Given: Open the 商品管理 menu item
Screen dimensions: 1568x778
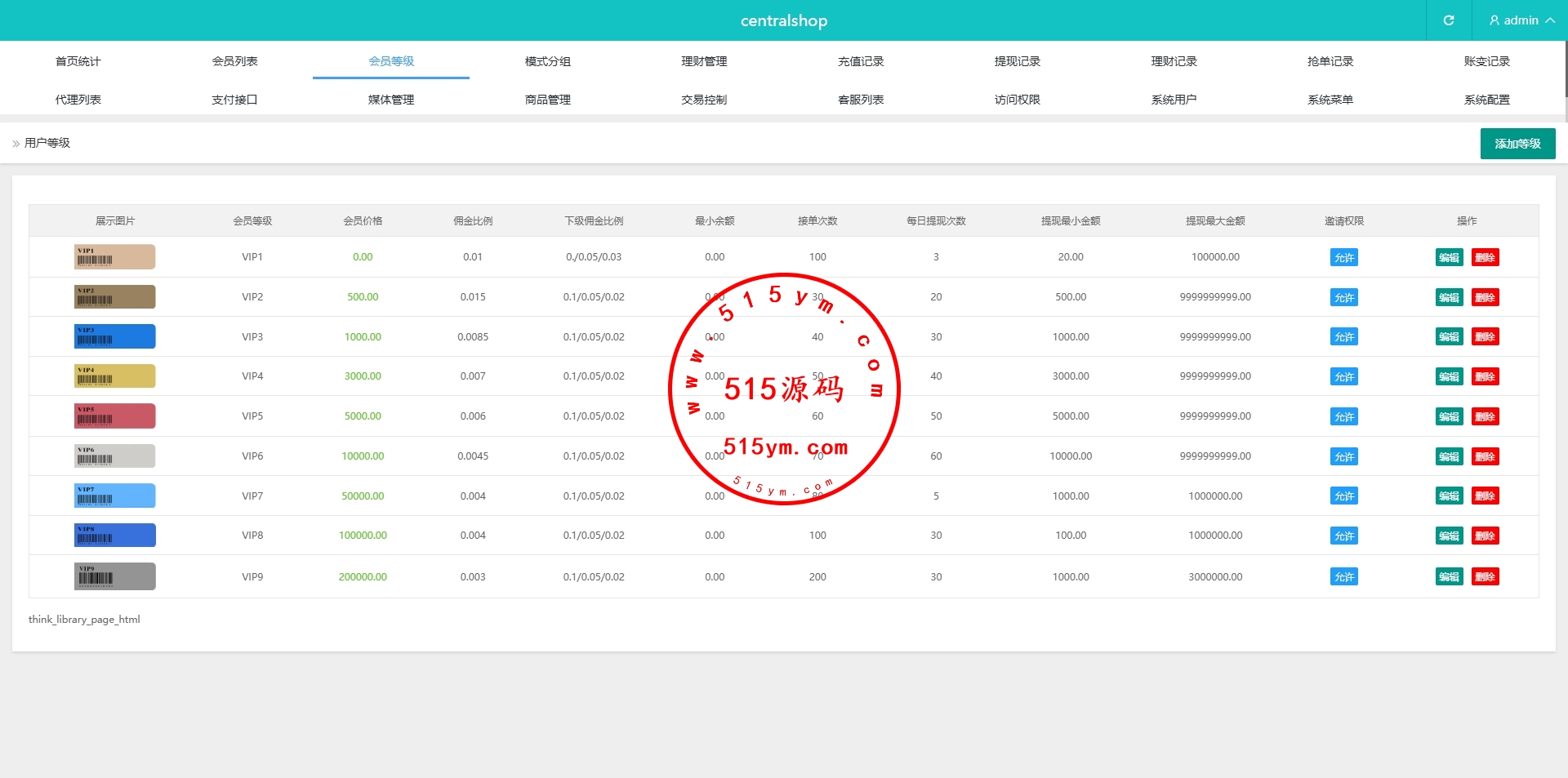Looking at the screenshot, I should click(x=547, y=100).
